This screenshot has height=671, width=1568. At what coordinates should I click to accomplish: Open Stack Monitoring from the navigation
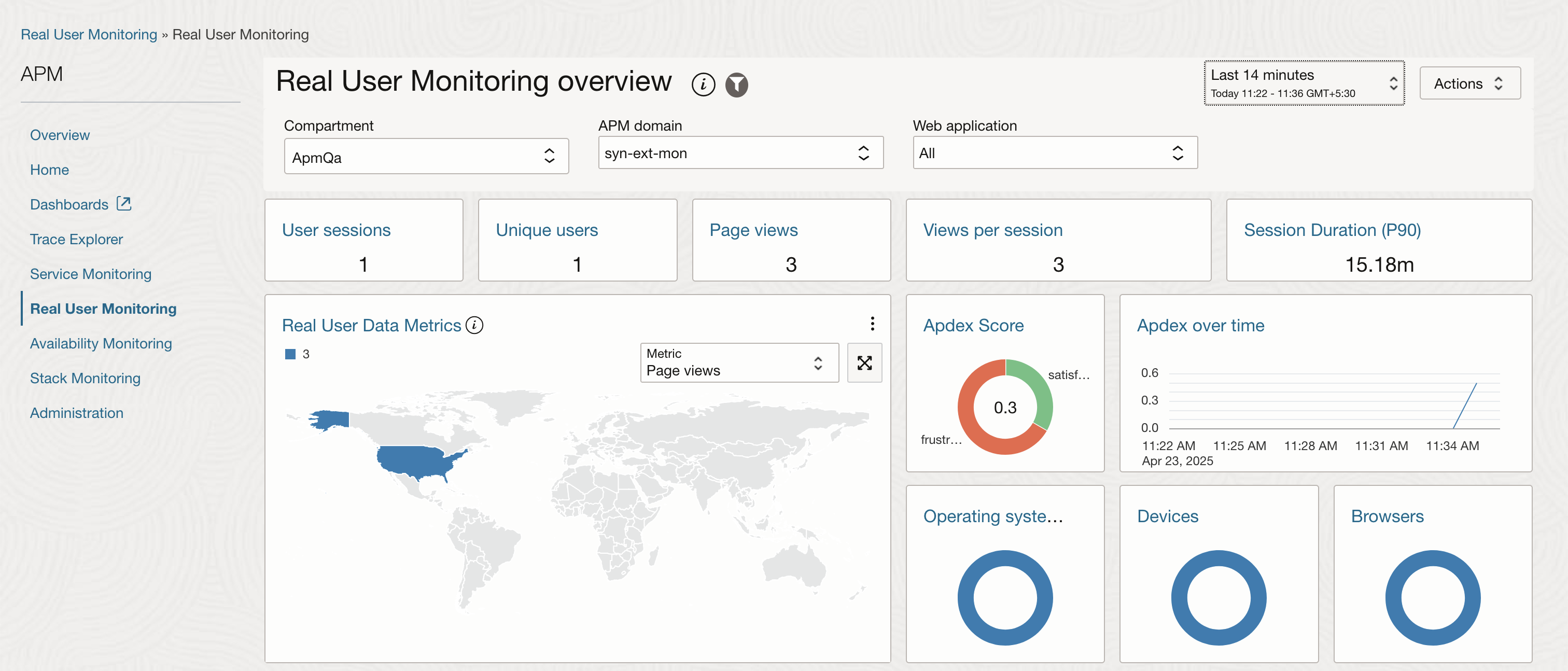pyautogui.click(x=85, y=378)
